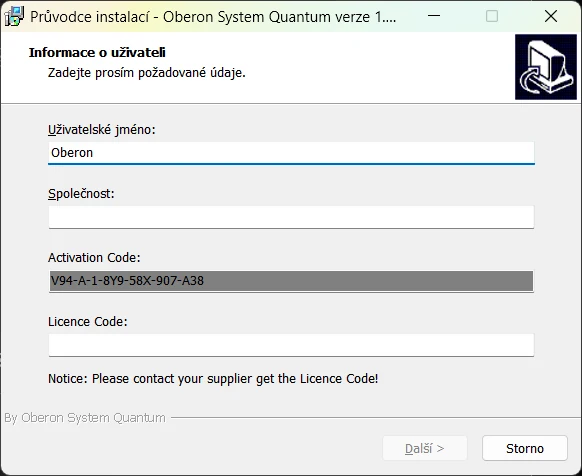Click the Activation Code label

tap(94, 258)
